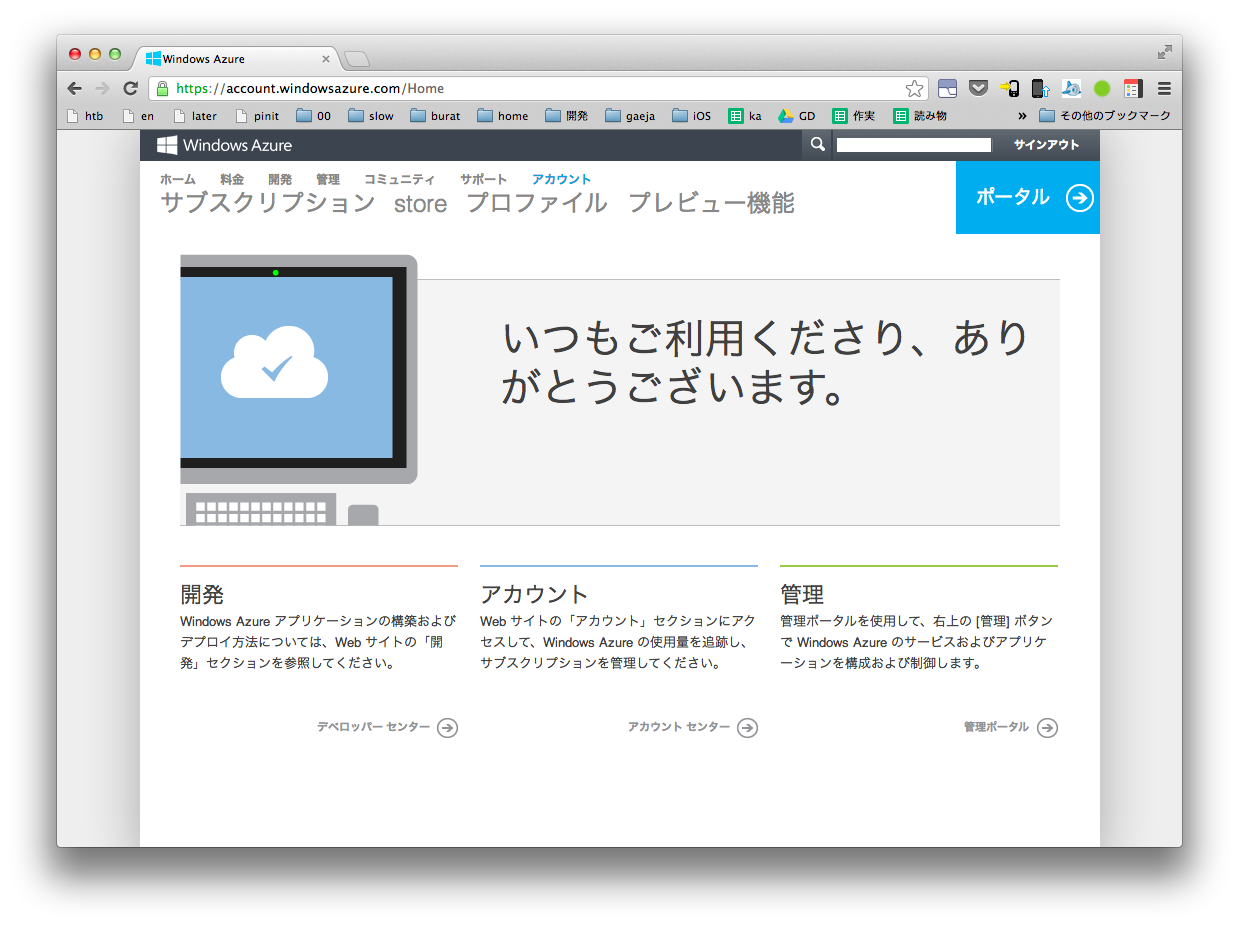The image size is (1239, 926).
Task: Click the arrow circle on ポータル button
Action: point(1080,198)
